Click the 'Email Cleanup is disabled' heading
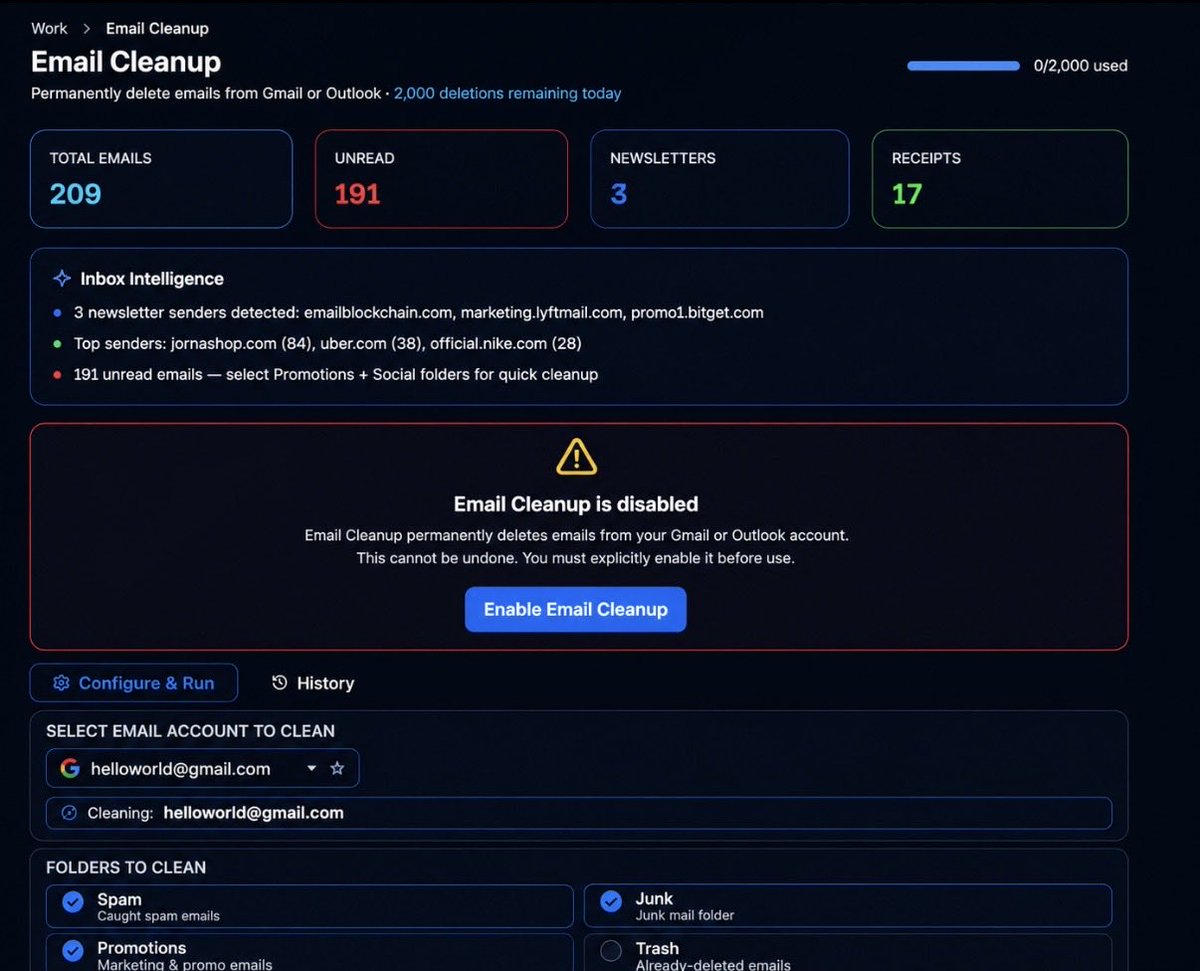This screenshot has width=1200, height=971. pyautogui.click(x=576, y=504)
